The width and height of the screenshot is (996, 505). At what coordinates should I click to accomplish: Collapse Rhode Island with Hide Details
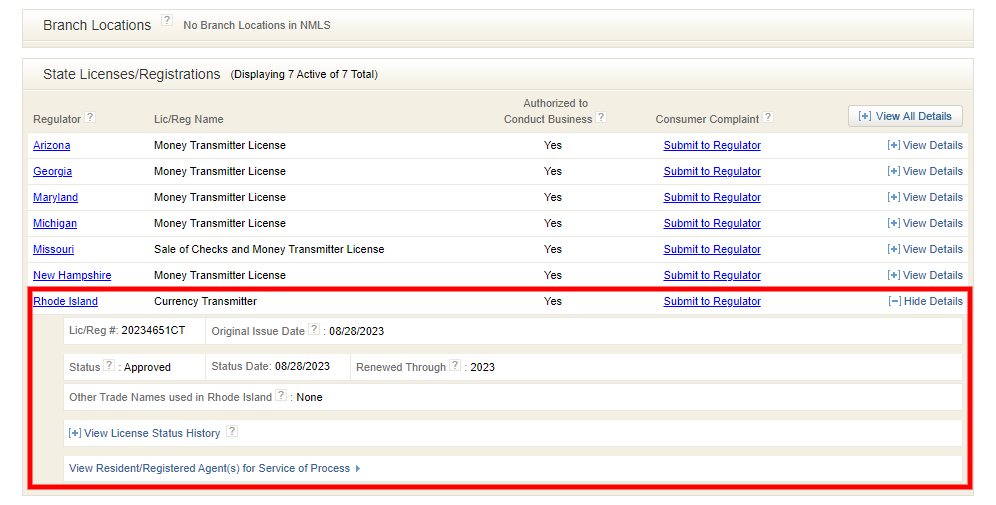pos(925,301)
